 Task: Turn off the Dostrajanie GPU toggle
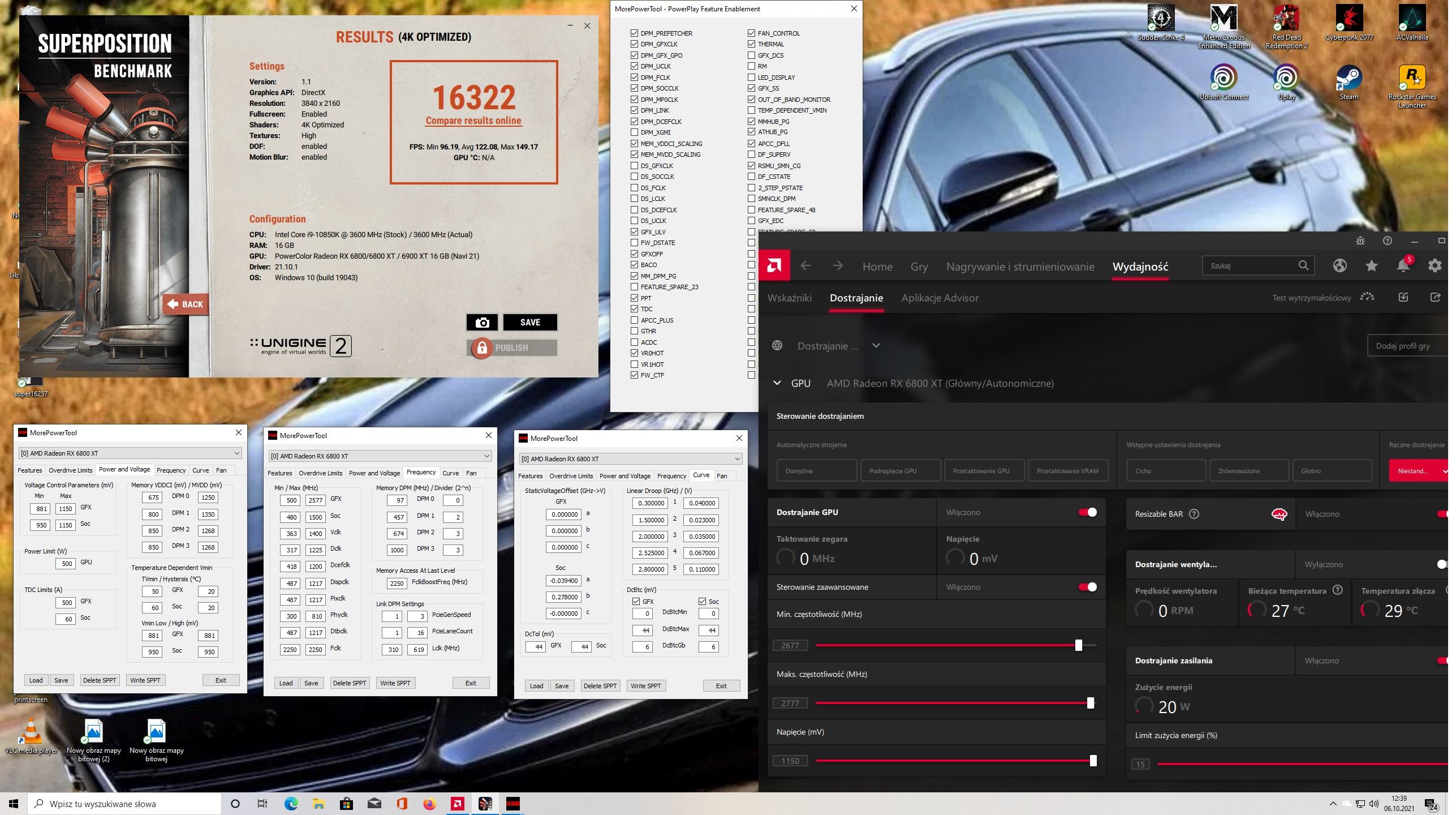coord(1087,512)
